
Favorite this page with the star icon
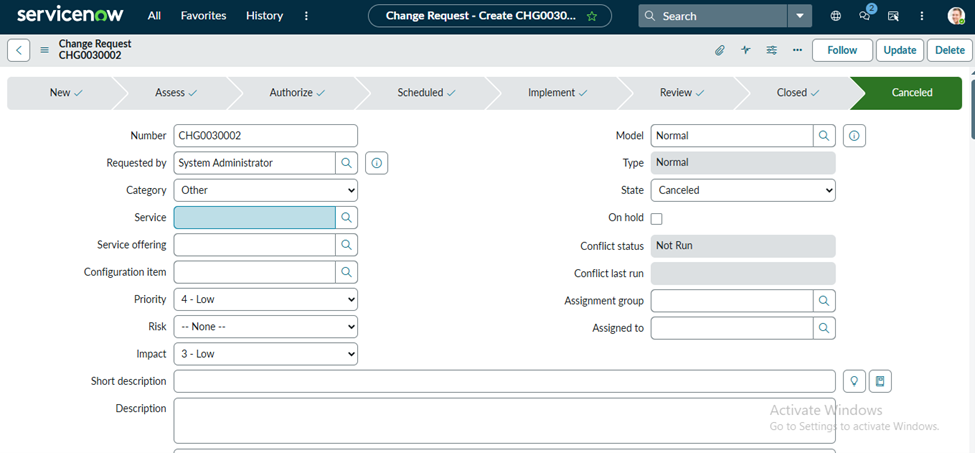pos(592,16)
